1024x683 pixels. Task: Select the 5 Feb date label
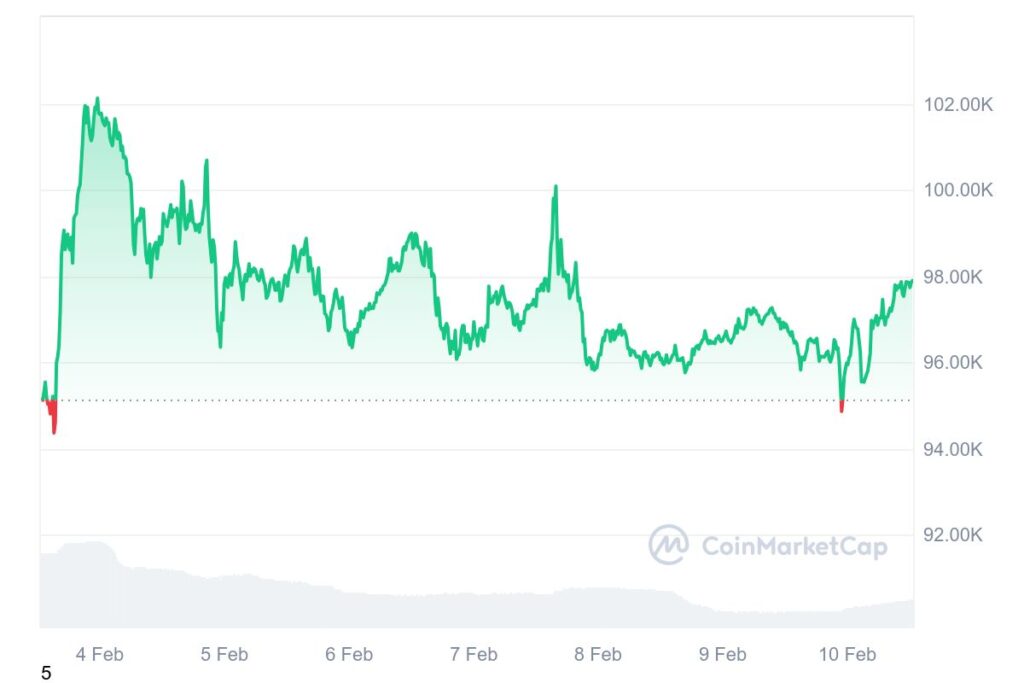pyautogui.click(x=224, y=654)
